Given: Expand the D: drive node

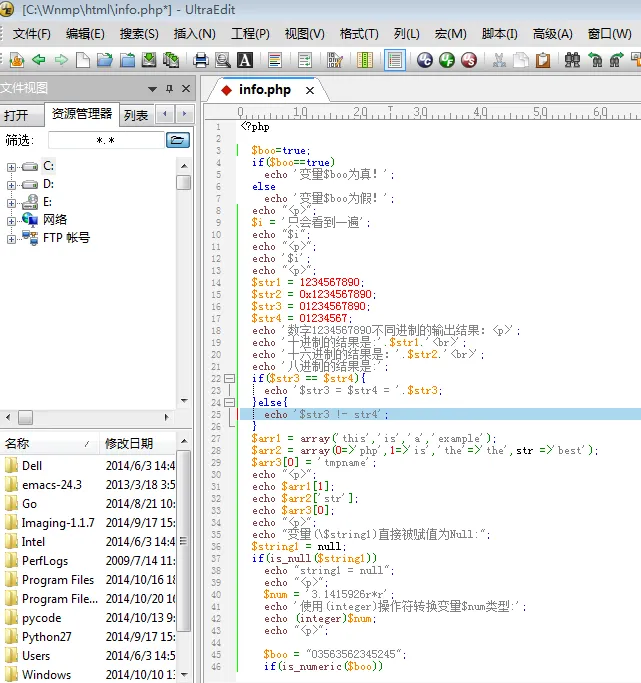Looking at the screenshot, I should pos(11,185).
